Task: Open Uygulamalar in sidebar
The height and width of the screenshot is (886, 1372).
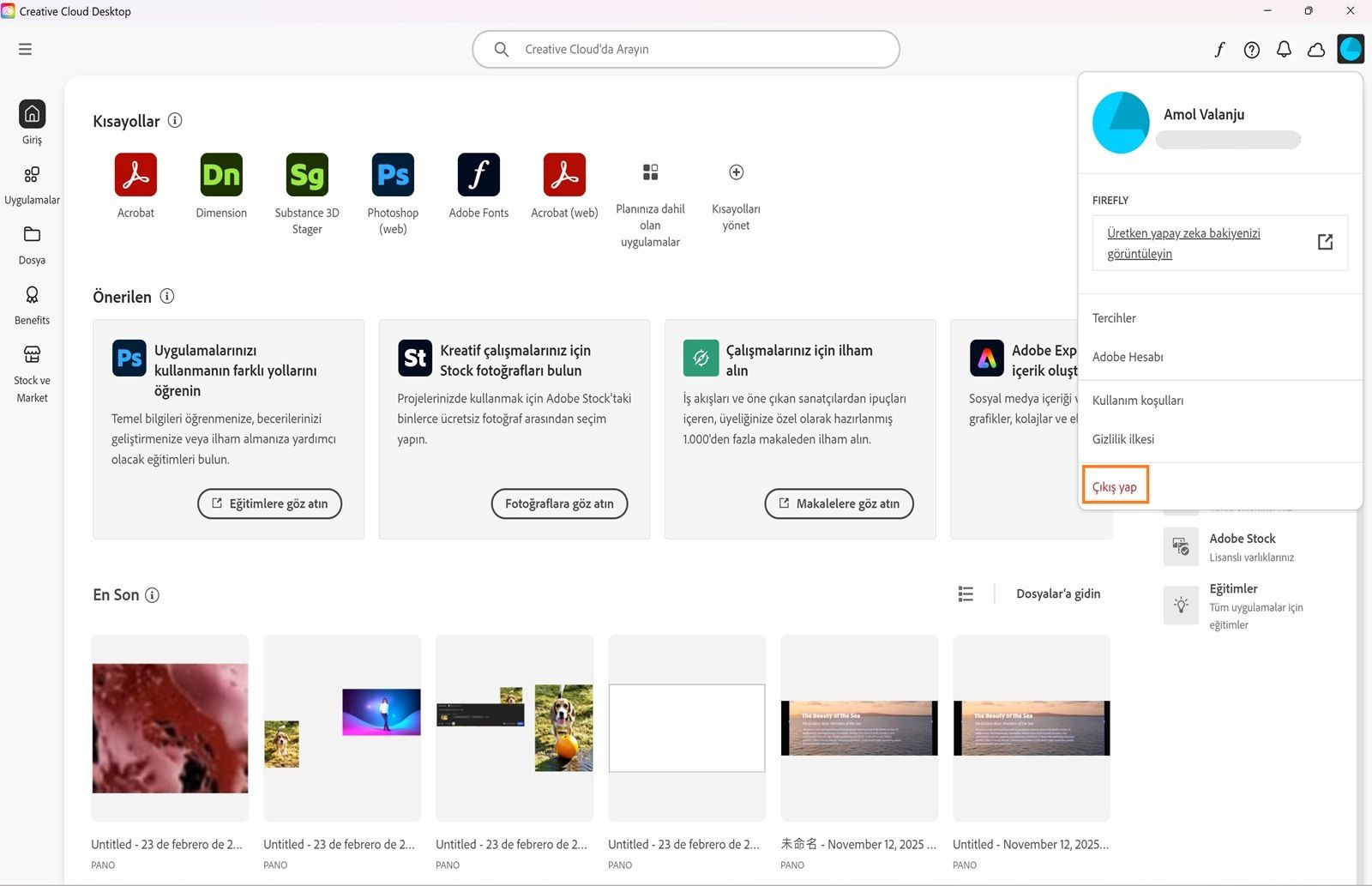Action: (x=32, y=185)
